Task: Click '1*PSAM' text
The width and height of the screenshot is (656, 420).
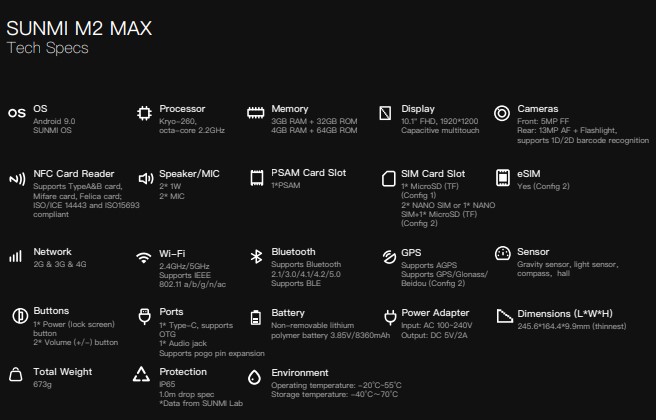Action: click(285, 185)
